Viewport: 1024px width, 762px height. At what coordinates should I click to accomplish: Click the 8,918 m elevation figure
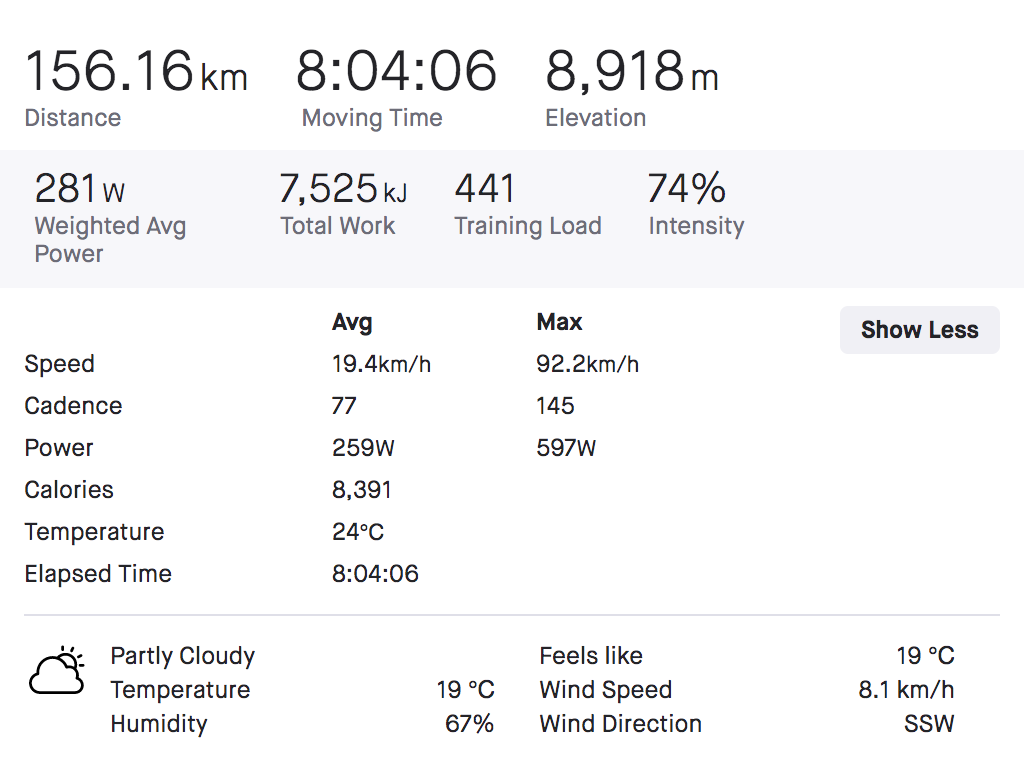coord(631,72)
